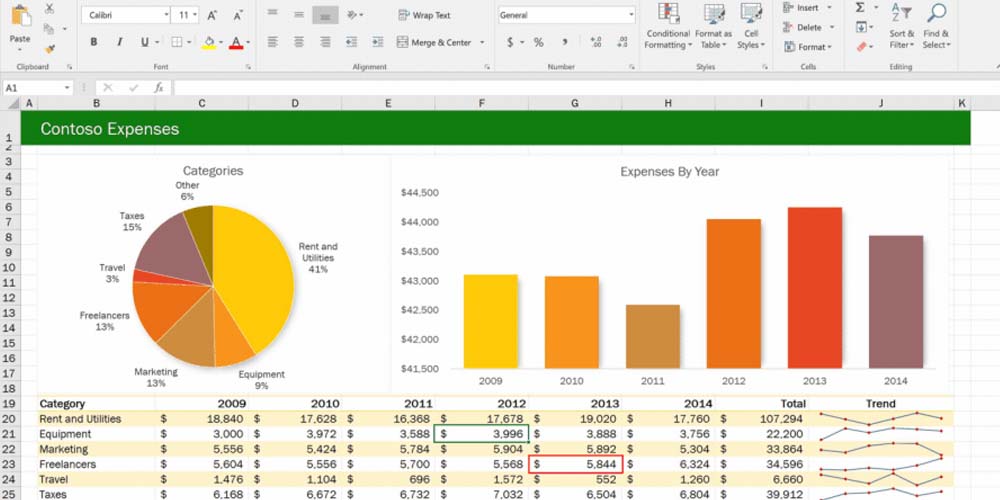Increase indent in the cell

(378, 42)
